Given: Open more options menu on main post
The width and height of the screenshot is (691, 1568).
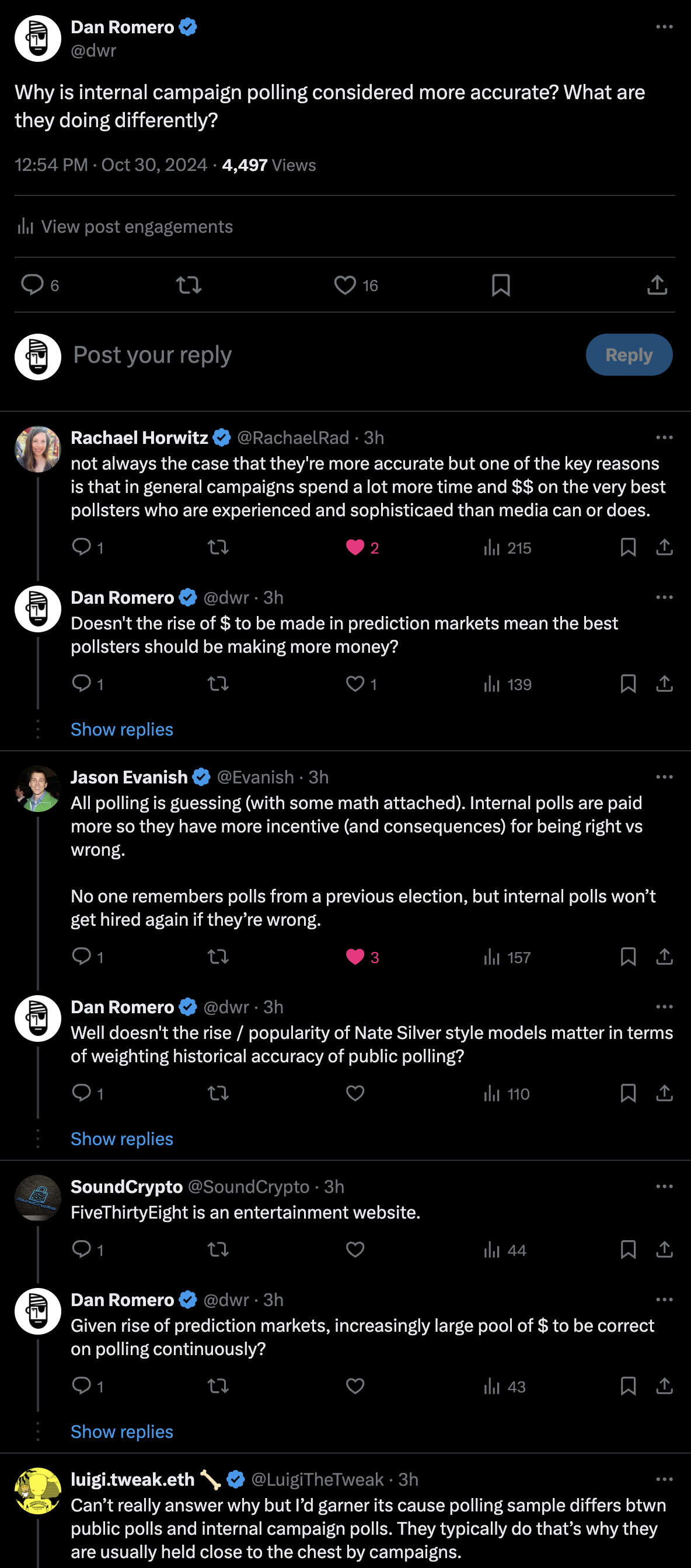Looking at the screenshot, I should (664, 27).
